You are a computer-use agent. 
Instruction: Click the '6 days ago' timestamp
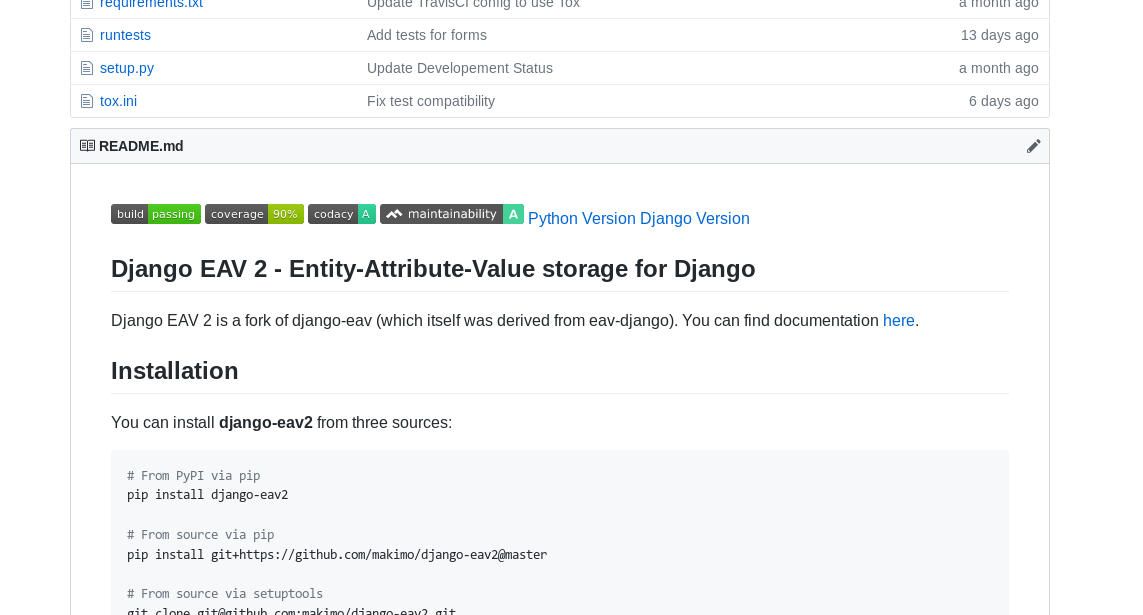click(1003, 101)
